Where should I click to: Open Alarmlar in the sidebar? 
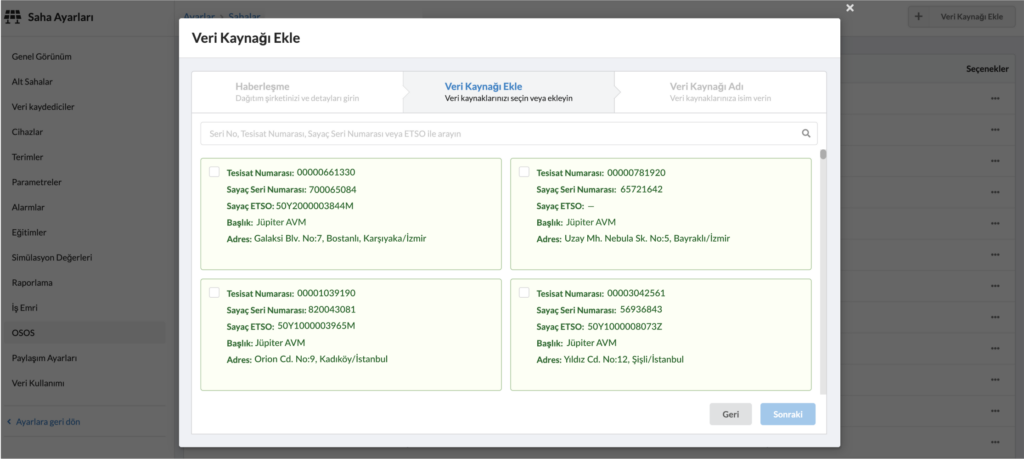(x=28, y=207)
